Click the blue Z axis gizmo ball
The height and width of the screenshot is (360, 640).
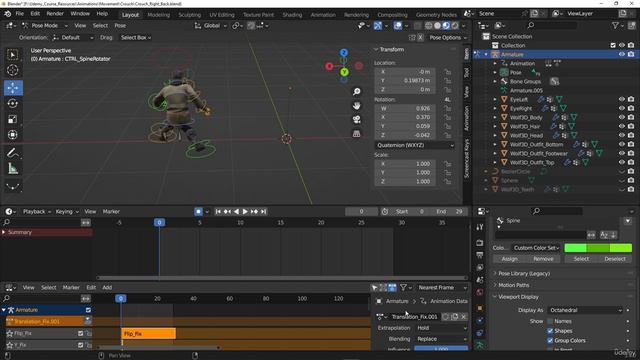click(344, 53)
